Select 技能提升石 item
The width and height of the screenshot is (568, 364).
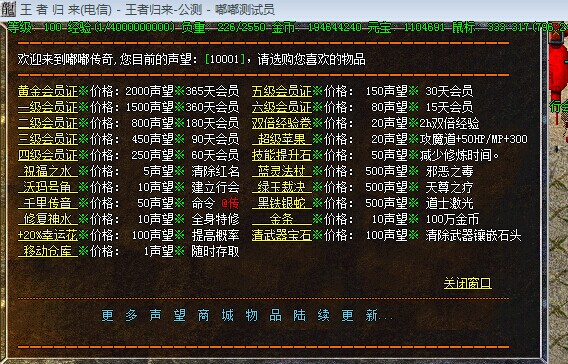[x=282, y=155]
